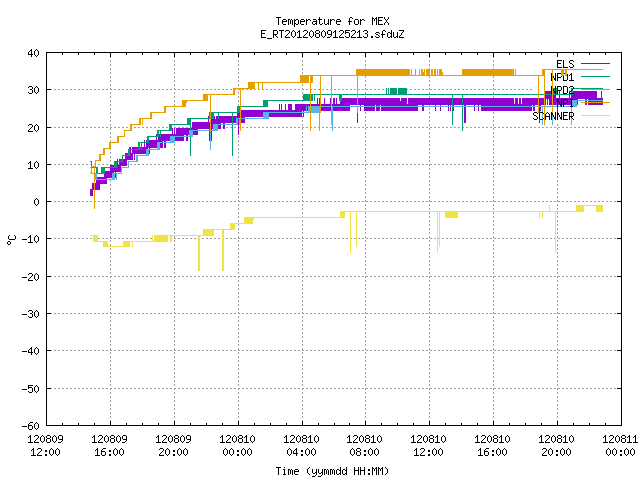Viewport: 640px width, 480px height.
Task: Click the °C y-axis unit label
Action: [x=11, y=240]
